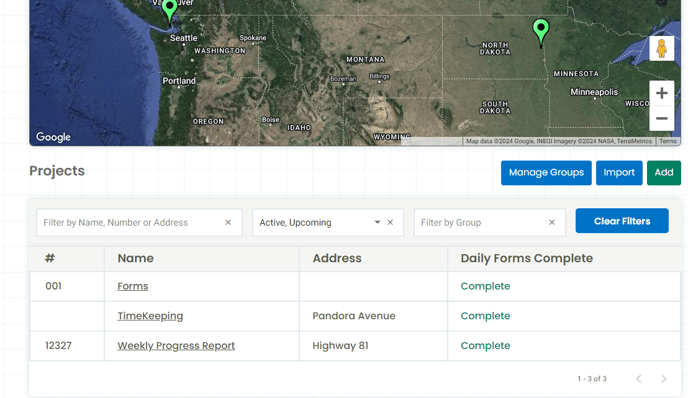Go to next page of projects
This screenshot has width=688, height=398.
663,379
